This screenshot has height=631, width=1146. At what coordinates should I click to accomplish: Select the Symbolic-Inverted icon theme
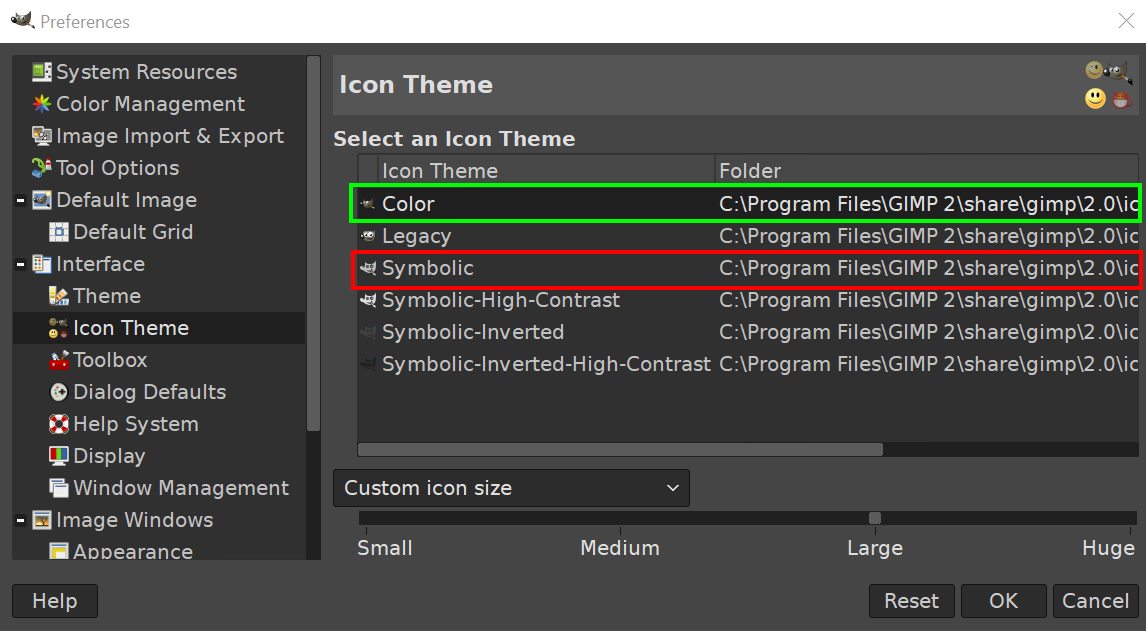472,331
